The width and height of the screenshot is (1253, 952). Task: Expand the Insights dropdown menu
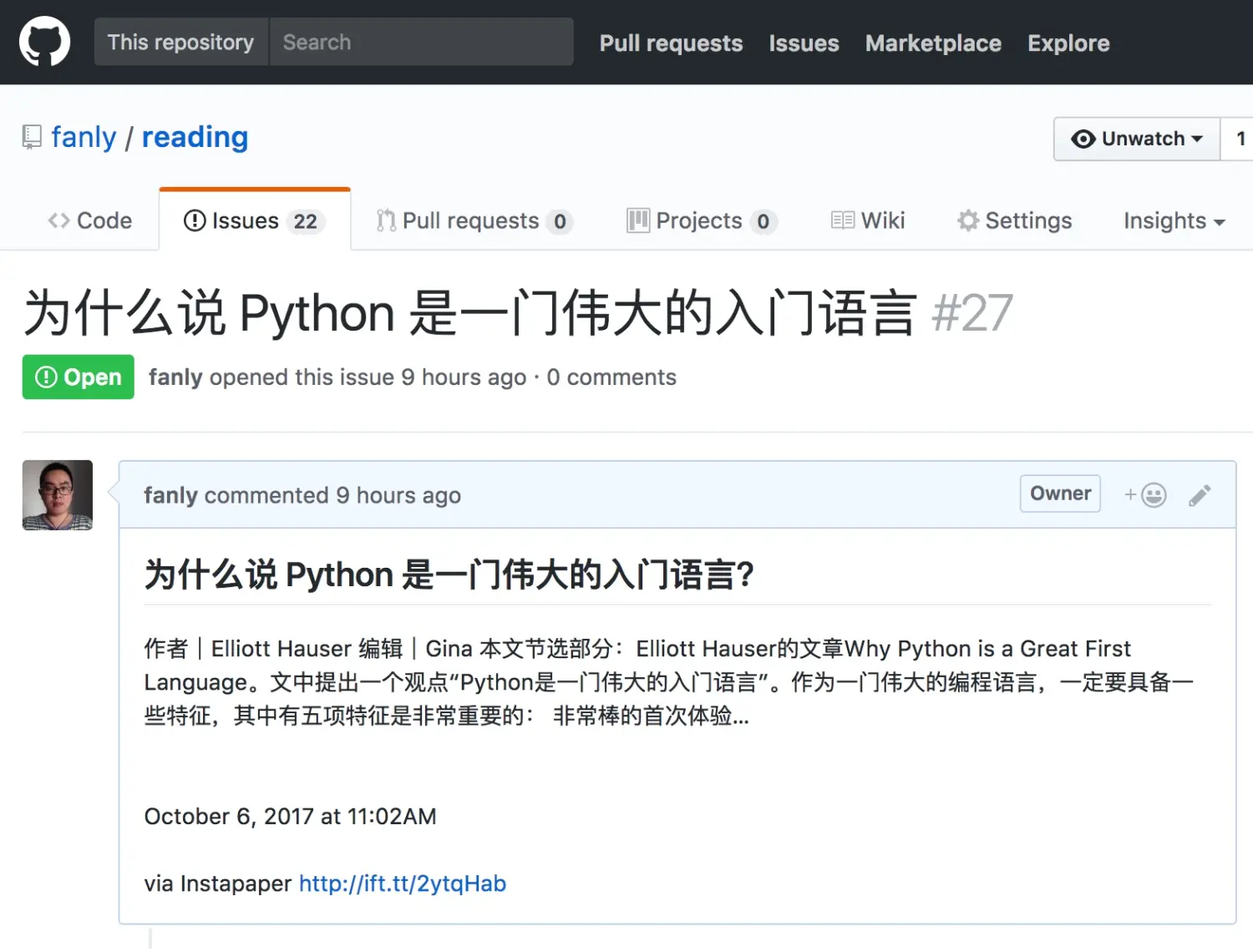(x=1174, y=220)
